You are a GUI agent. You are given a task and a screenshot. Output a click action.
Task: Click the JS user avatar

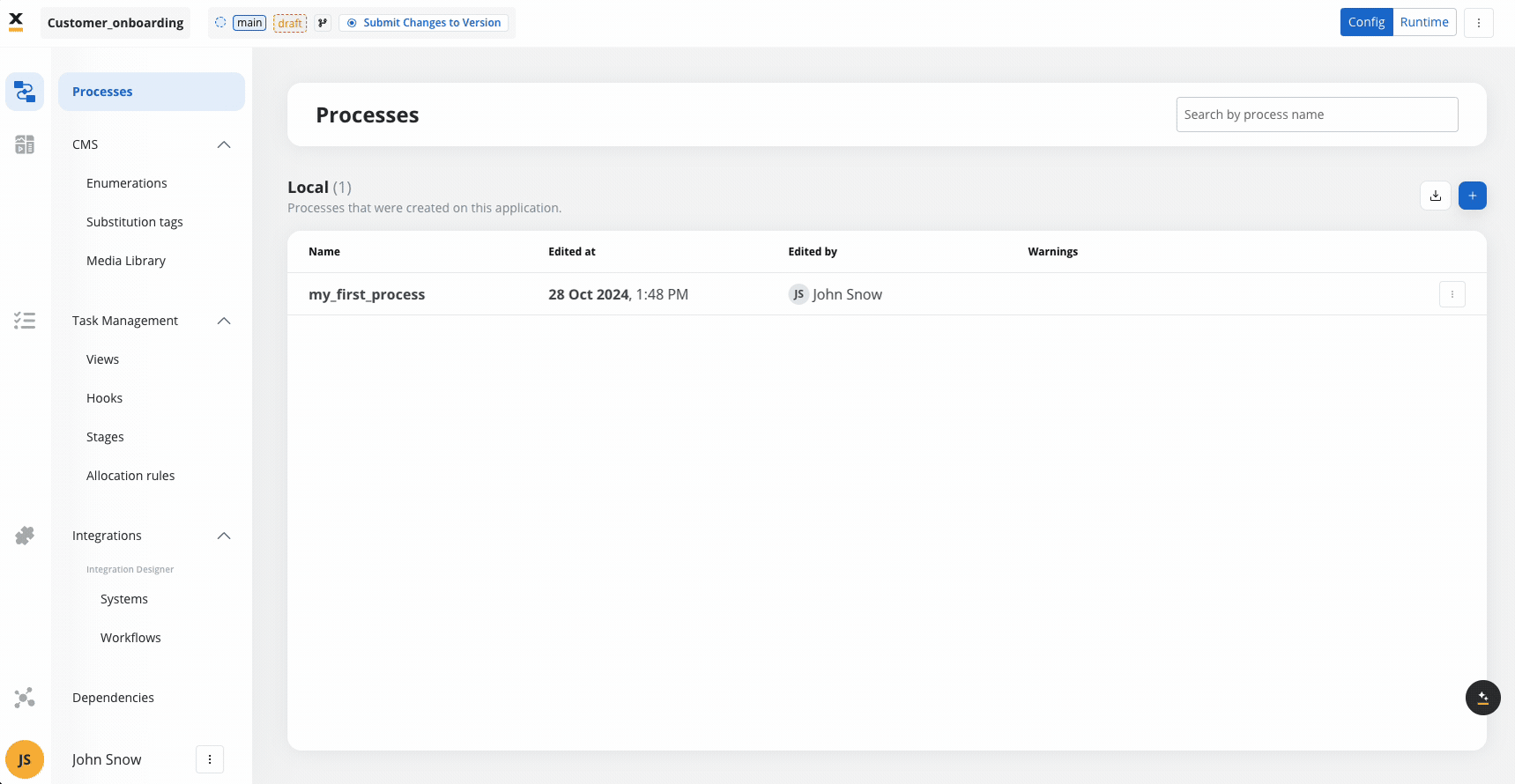tap(25, 759)
